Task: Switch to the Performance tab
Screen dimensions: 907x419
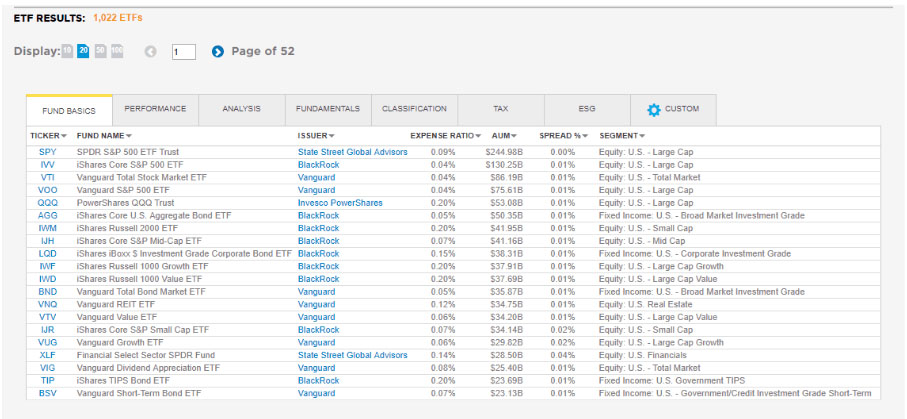Action: pos(155,109)
